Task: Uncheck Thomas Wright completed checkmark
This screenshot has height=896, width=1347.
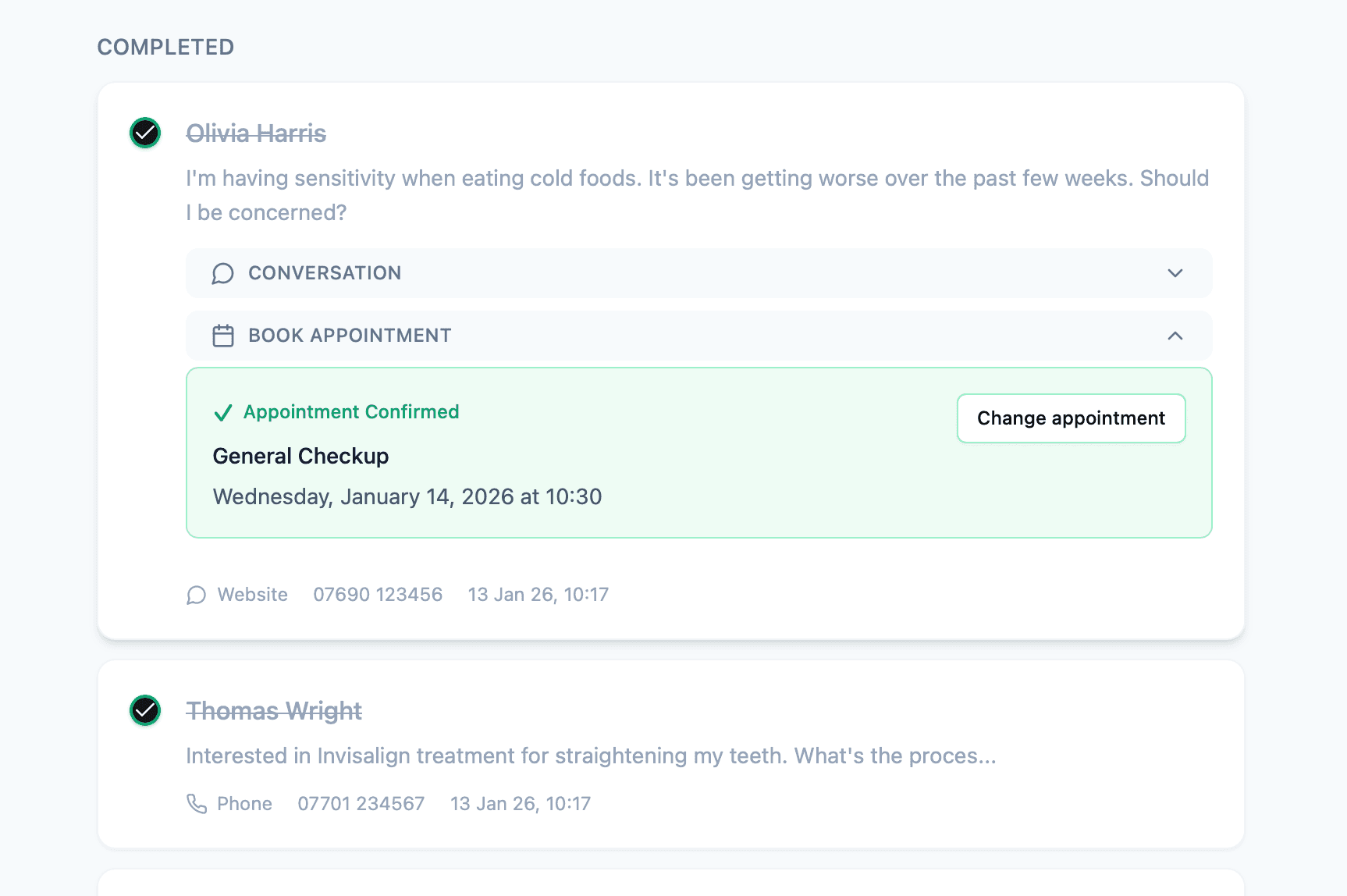Action: point(145,710)
